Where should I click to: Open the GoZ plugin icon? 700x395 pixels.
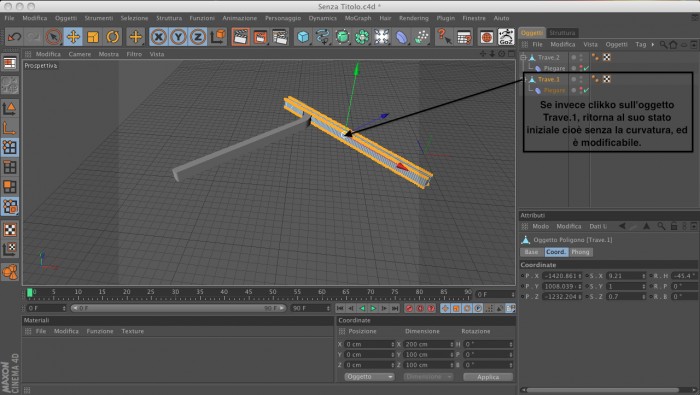point(506,37)
